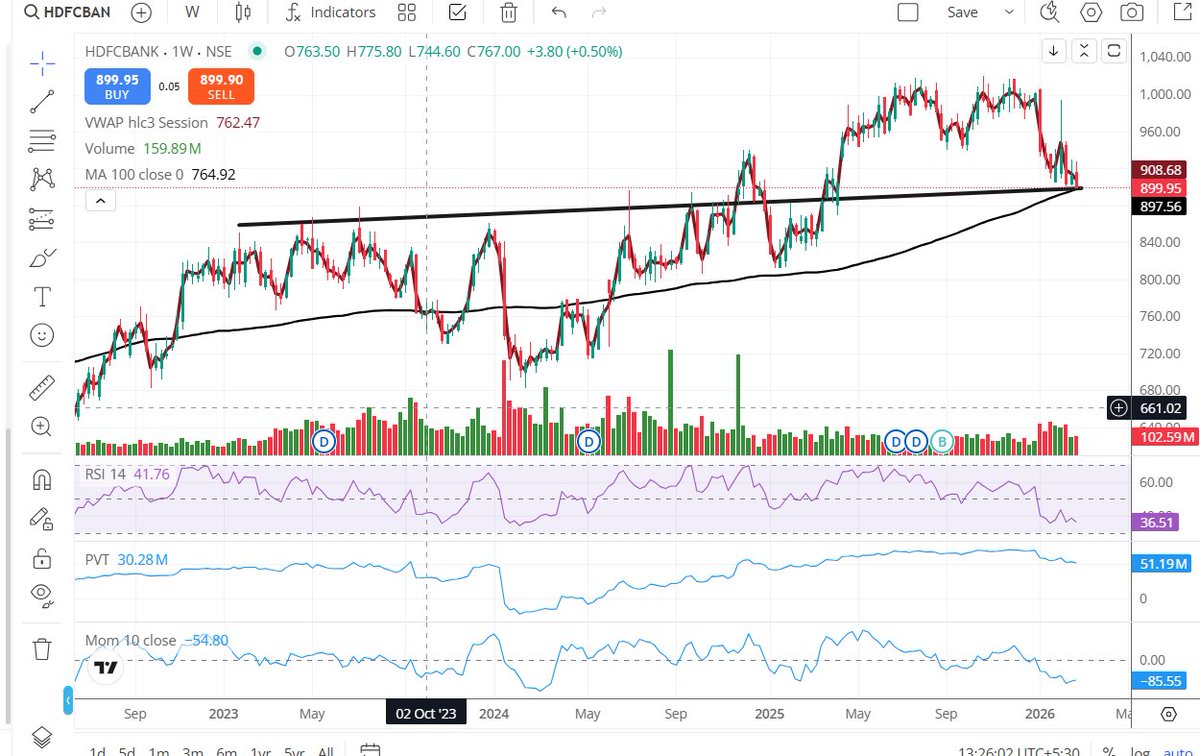
Task: Switch range to 3m
Action: [193, 751]
